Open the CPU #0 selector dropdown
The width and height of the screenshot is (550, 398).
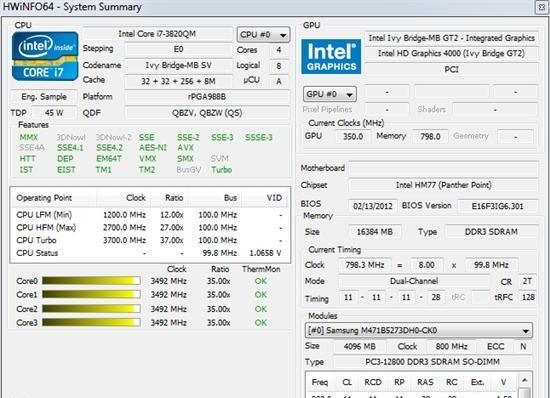point(263,35)
